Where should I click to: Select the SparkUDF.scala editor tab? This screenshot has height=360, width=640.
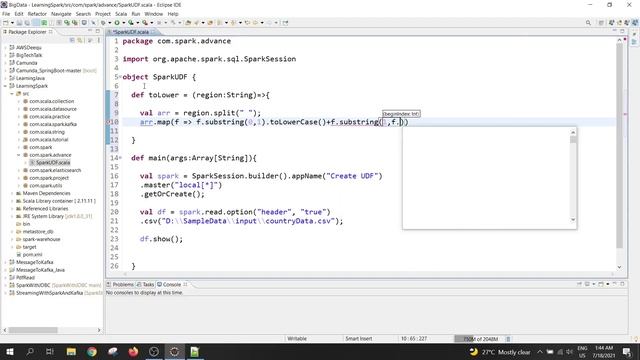point(130,32)
